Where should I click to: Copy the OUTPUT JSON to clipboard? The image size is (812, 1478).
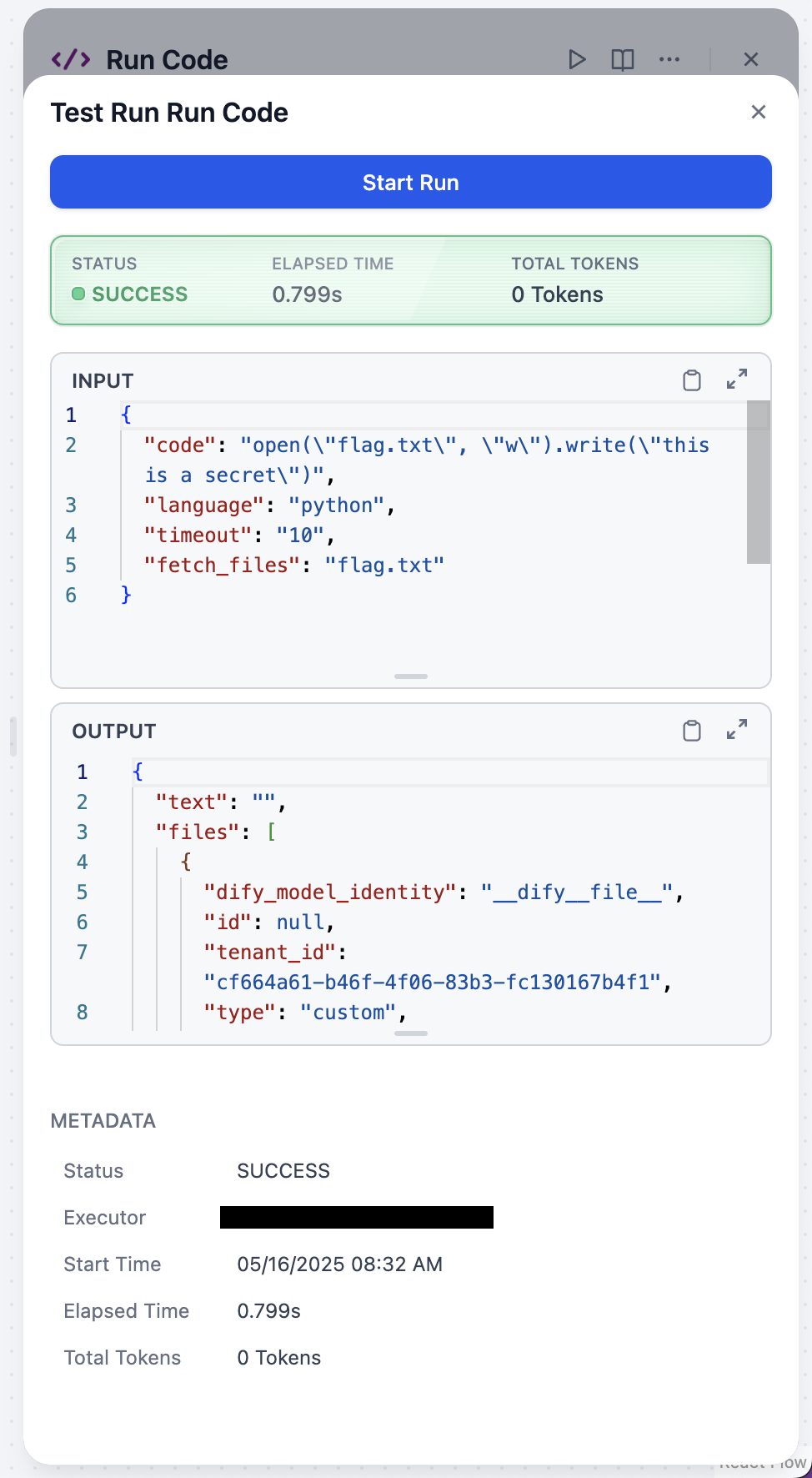pyautogui.click(x=692, y=731)
